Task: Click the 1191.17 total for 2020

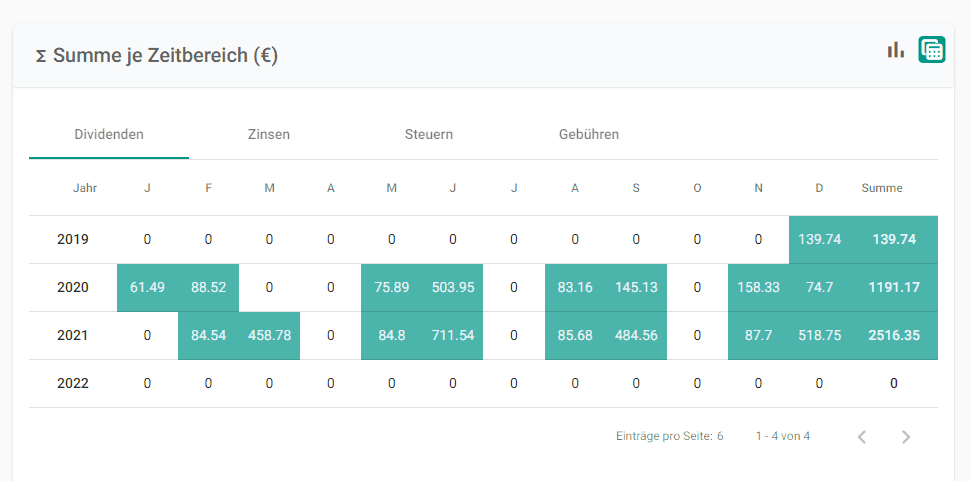Action: click(894, 287)
